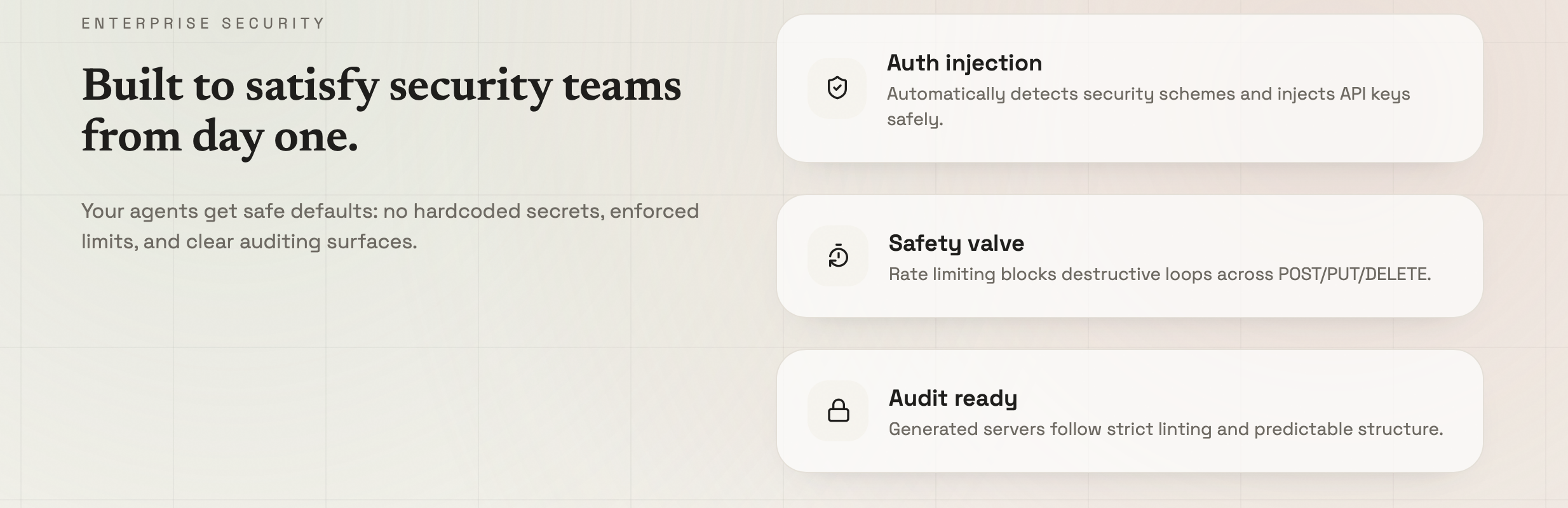
Task: Click the API keys injection description
Action: coord(1148,106)
